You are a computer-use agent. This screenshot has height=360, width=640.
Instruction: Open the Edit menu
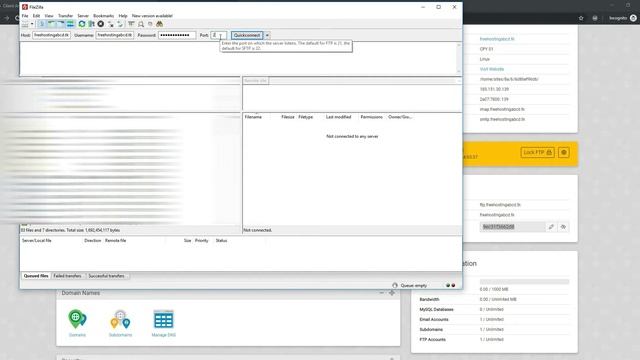point(36,16)
